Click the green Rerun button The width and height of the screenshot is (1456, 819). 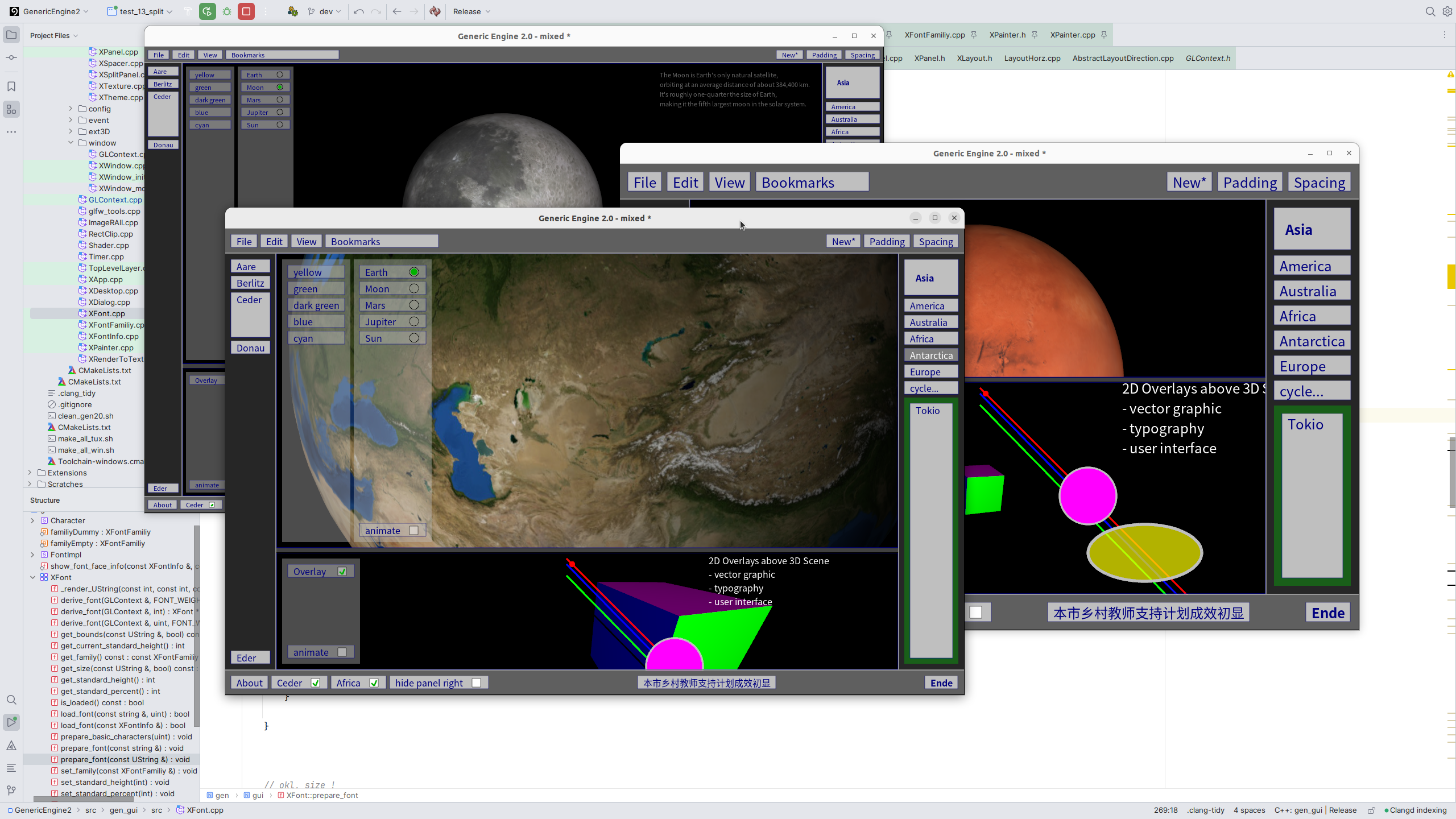click(208, 11)
